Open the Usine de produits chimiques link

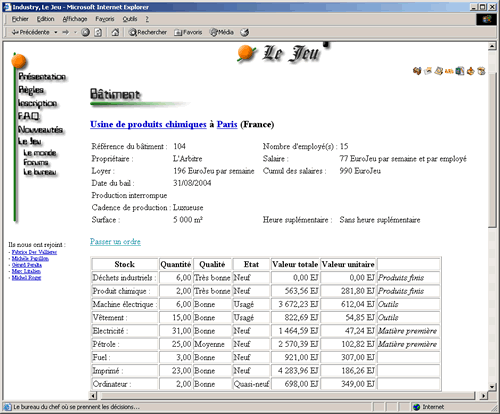coord(148,124)
